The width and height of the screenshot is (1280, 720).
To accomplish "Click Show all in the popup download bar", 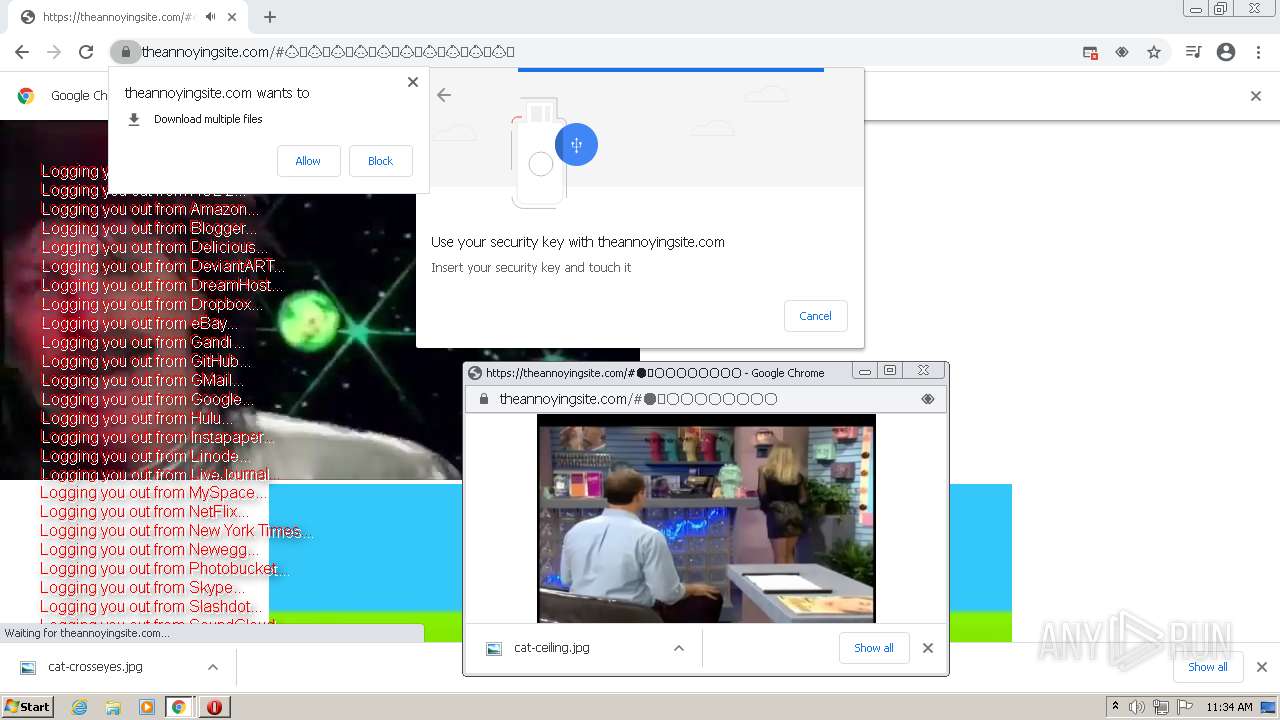I will (x=874, y=648).
